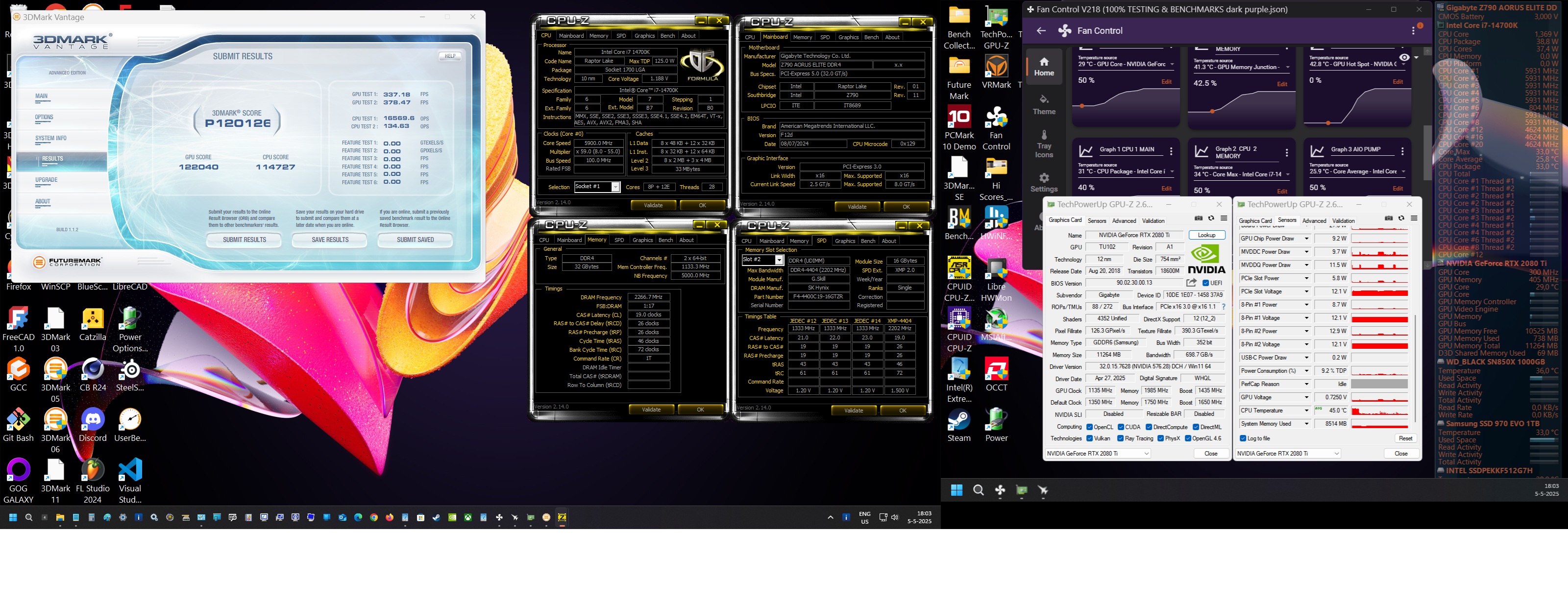
Task: Toggle the DirectML checkbox in GPU-Z
Action: pos(1196,427)
